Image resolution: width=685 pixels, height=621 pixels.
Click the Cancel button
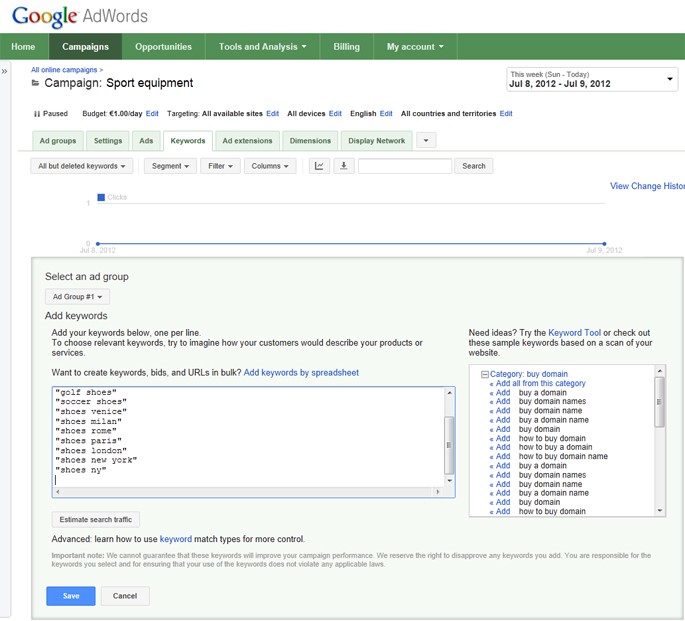point(125,596)
